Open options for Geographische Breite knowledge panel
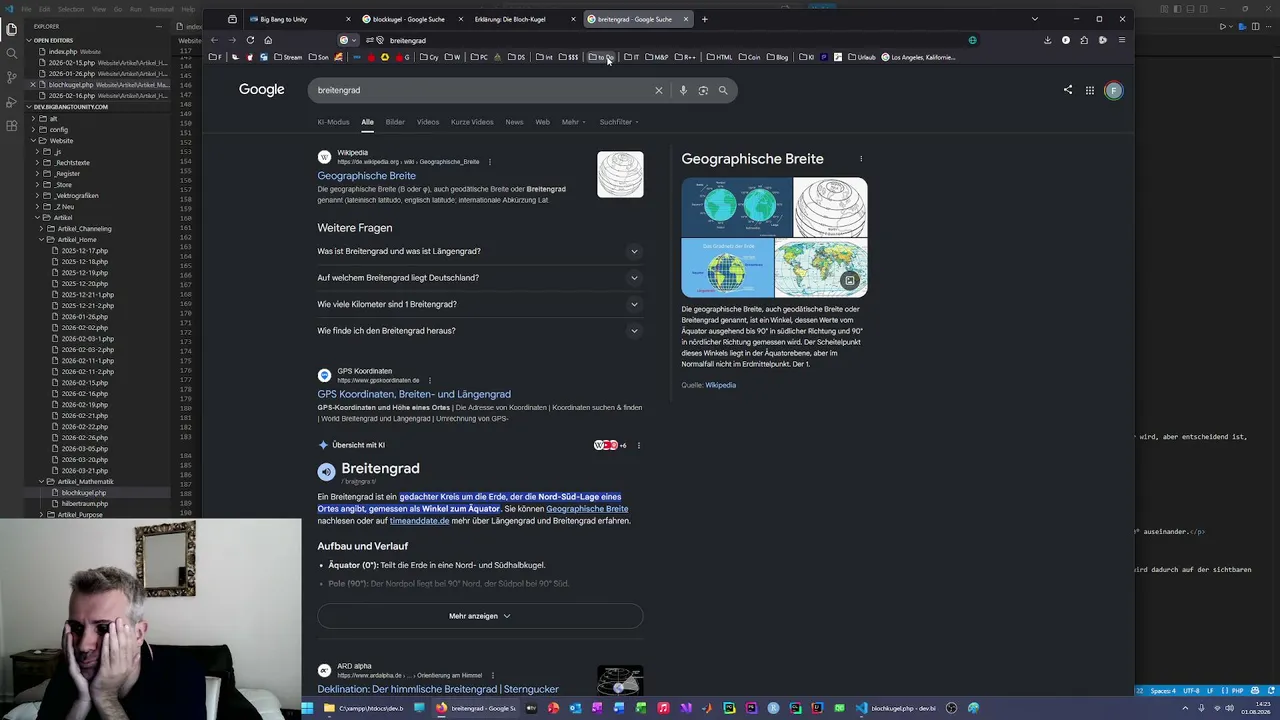1280x720 pixels. [860, 159]
